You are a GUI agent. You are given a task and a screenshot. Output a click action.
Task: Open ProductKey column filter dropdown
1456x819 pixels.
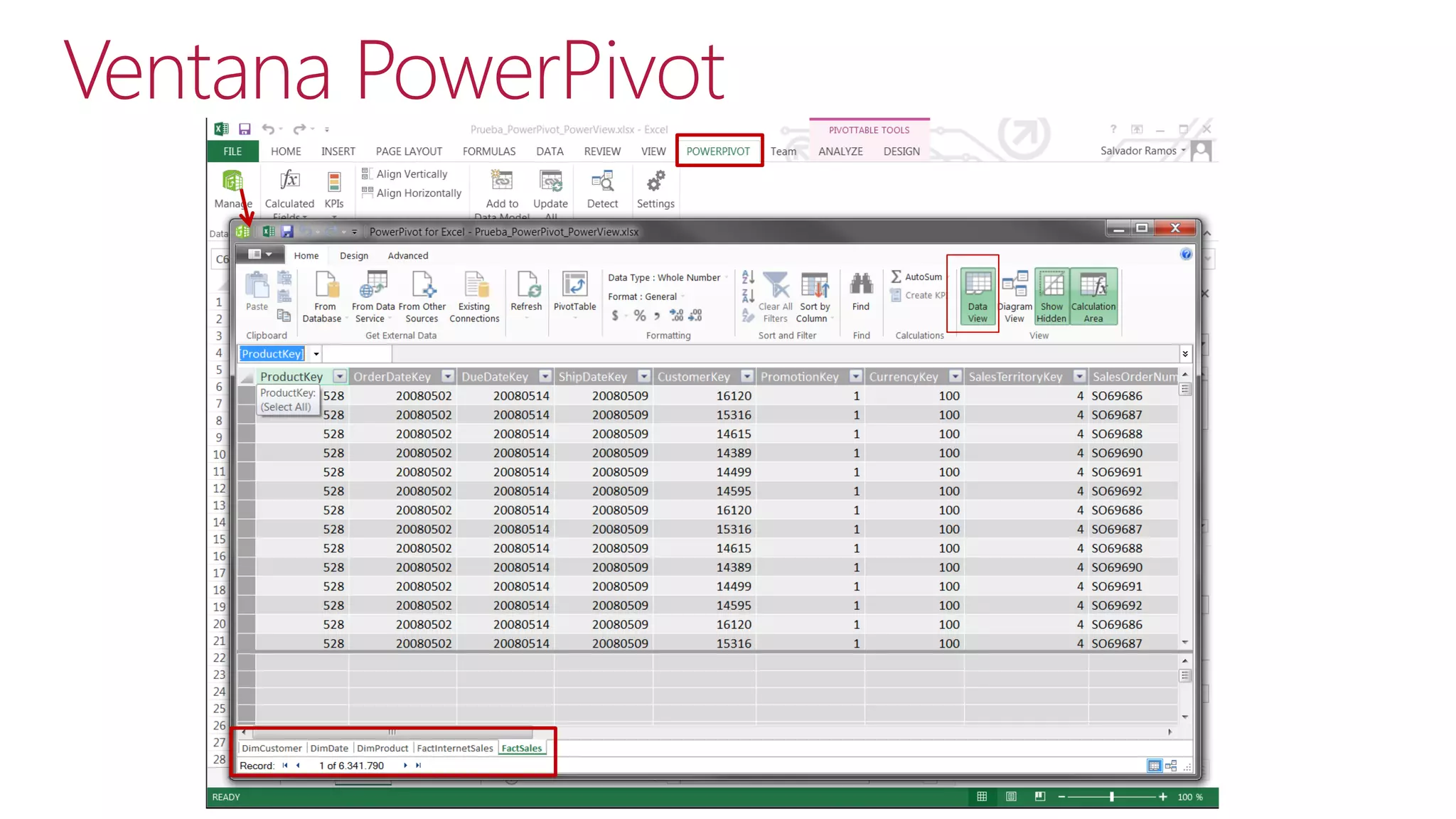(x=340, y=377)
